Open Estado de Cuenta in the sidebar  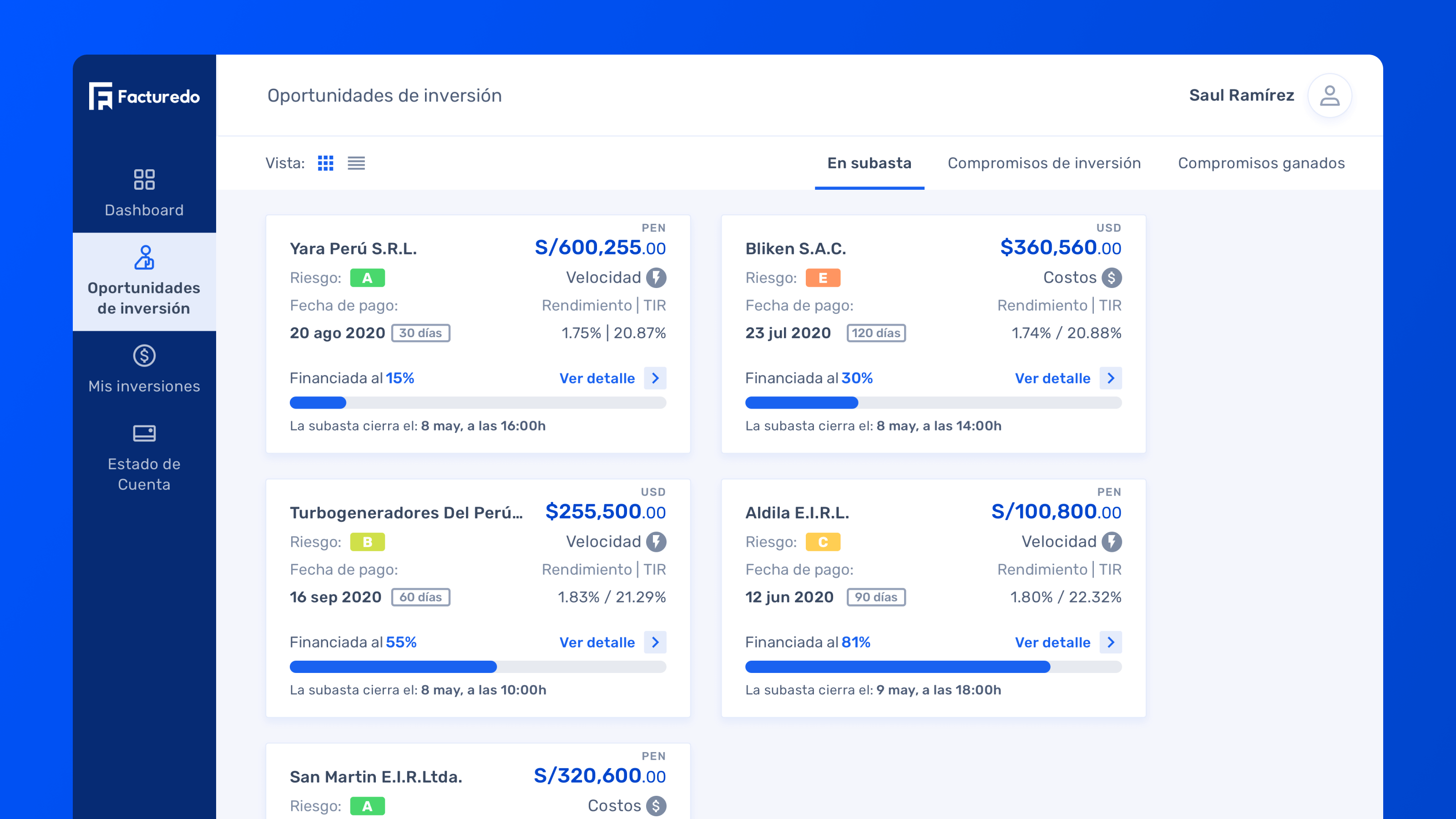click(x=144, y=457)
